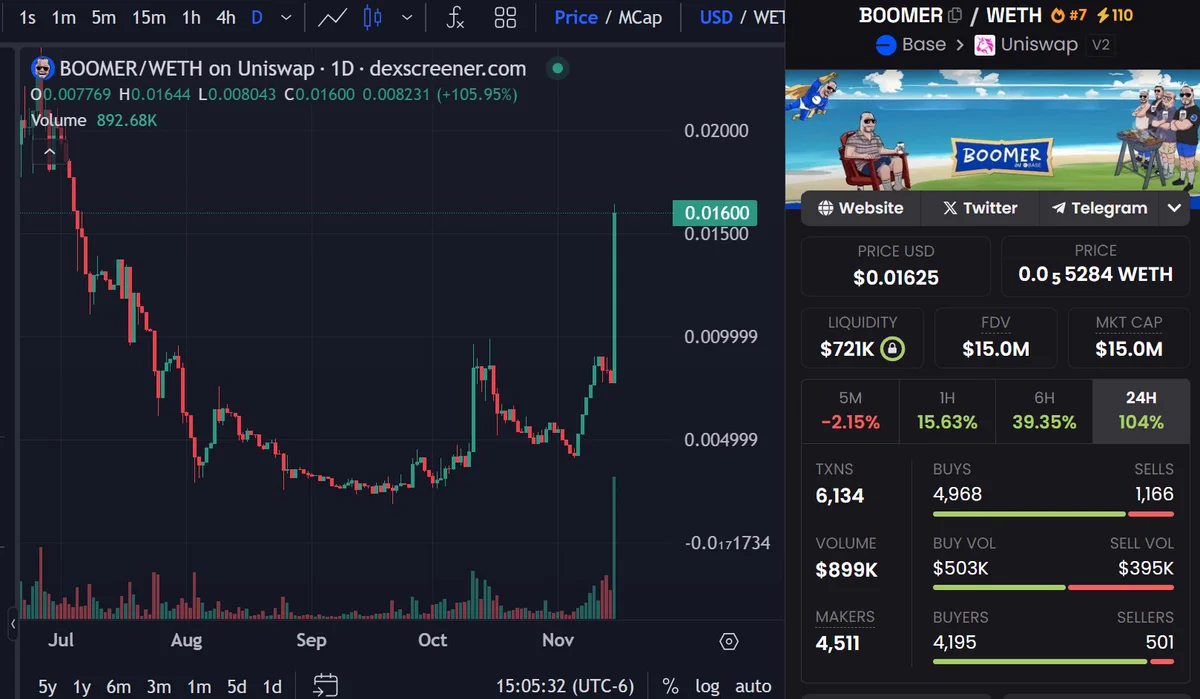Open the Website link button
The image size is (1200, 699).
pyautogui.click(x=860, y=208)
